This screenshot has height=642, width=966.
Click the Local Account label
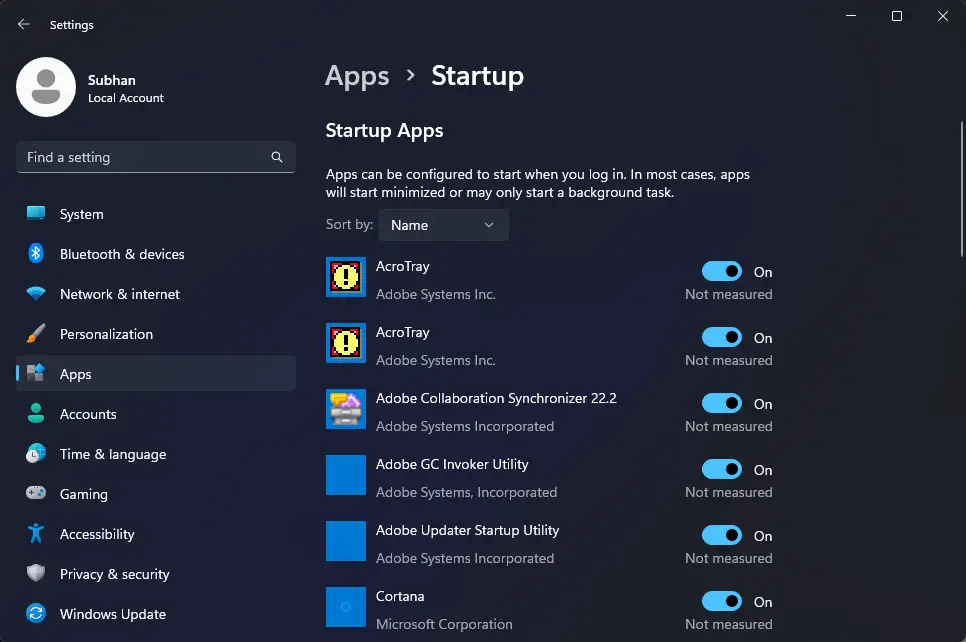(x=126, y=98)
